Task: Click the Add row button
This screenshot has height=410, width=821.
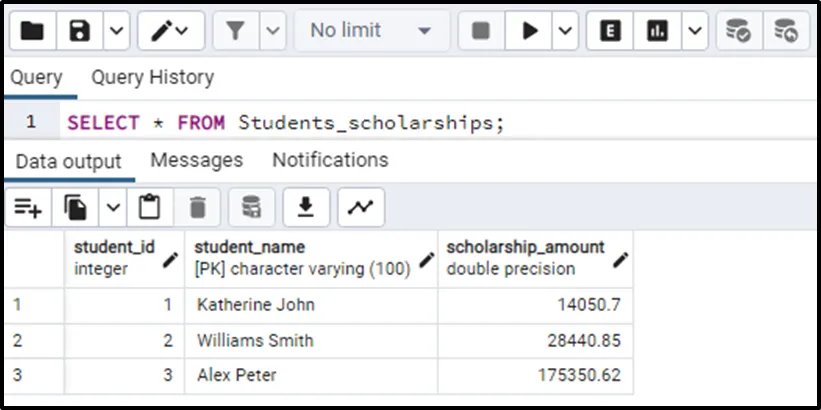Action: pos(28,207)
